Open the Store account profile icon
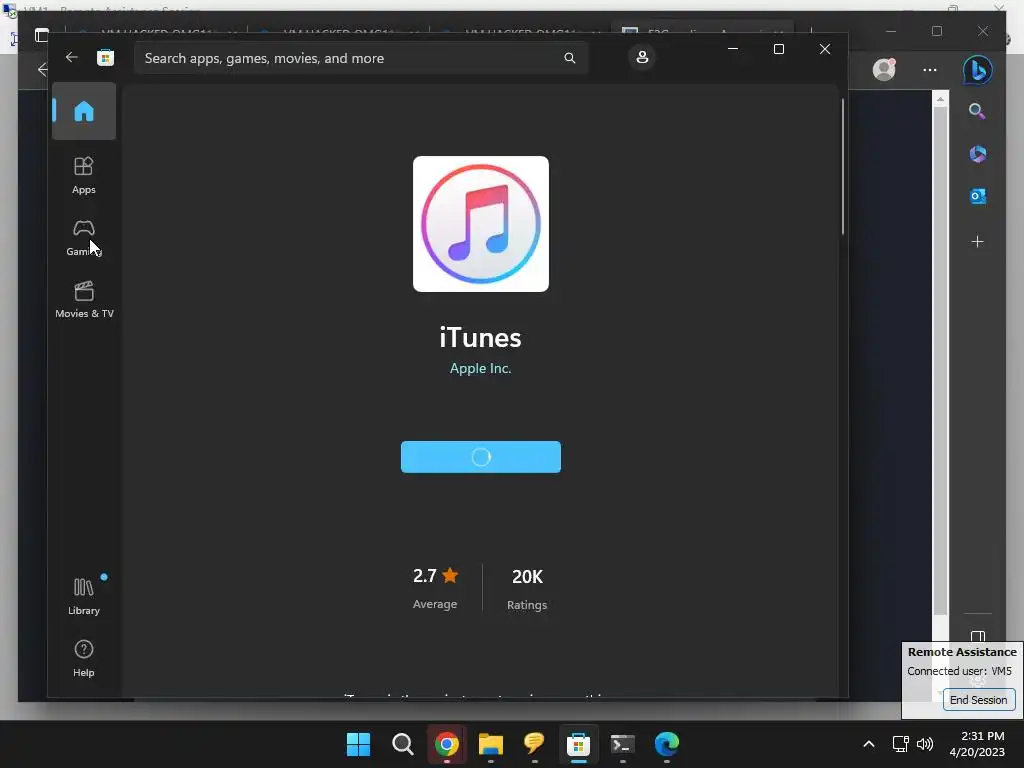Screen dimensions: 1024x768 642,57
